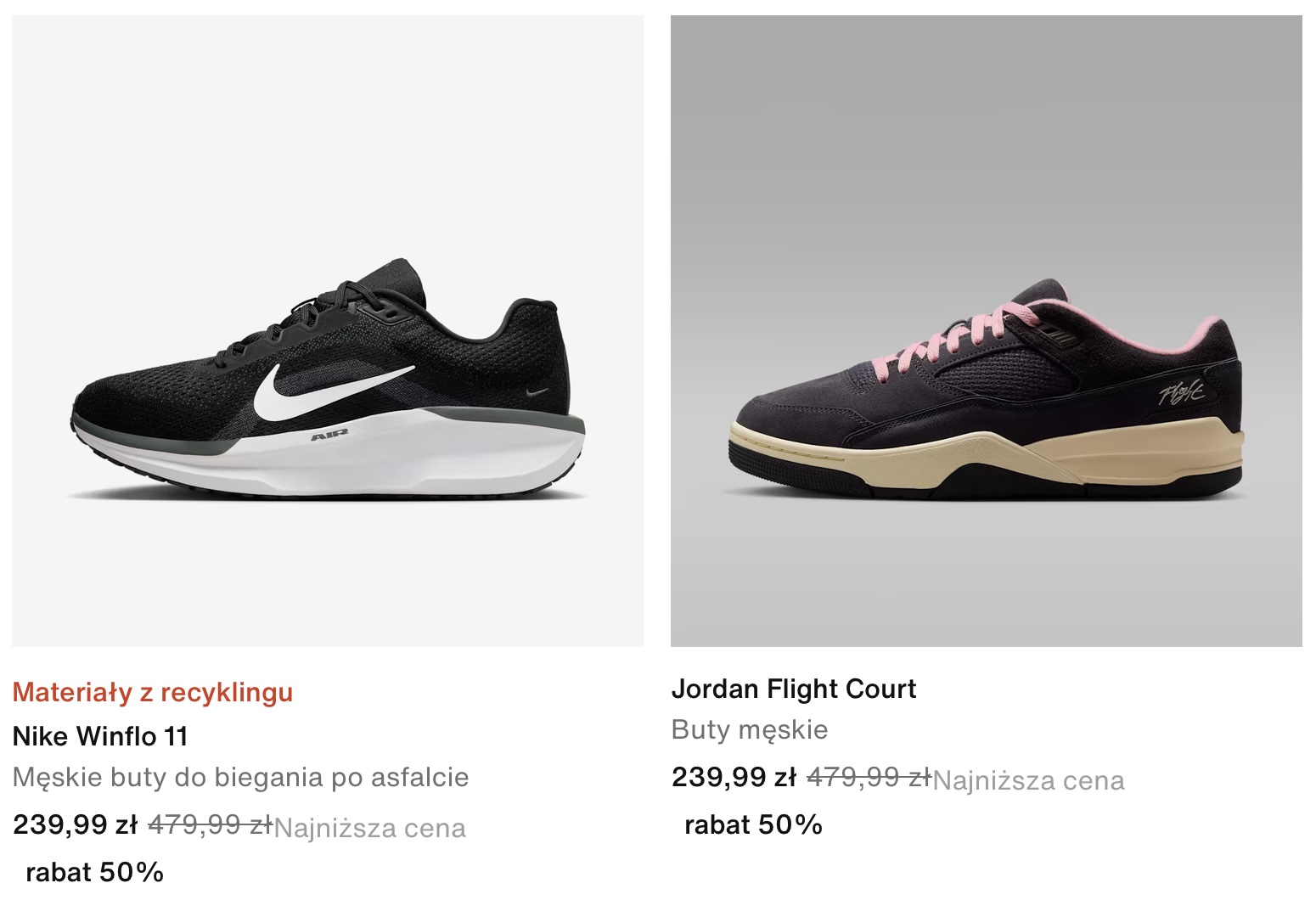Click Najniższa cena under Nike Winflo 11
The image size is (1316, 900).
click(x=370, y=828)
